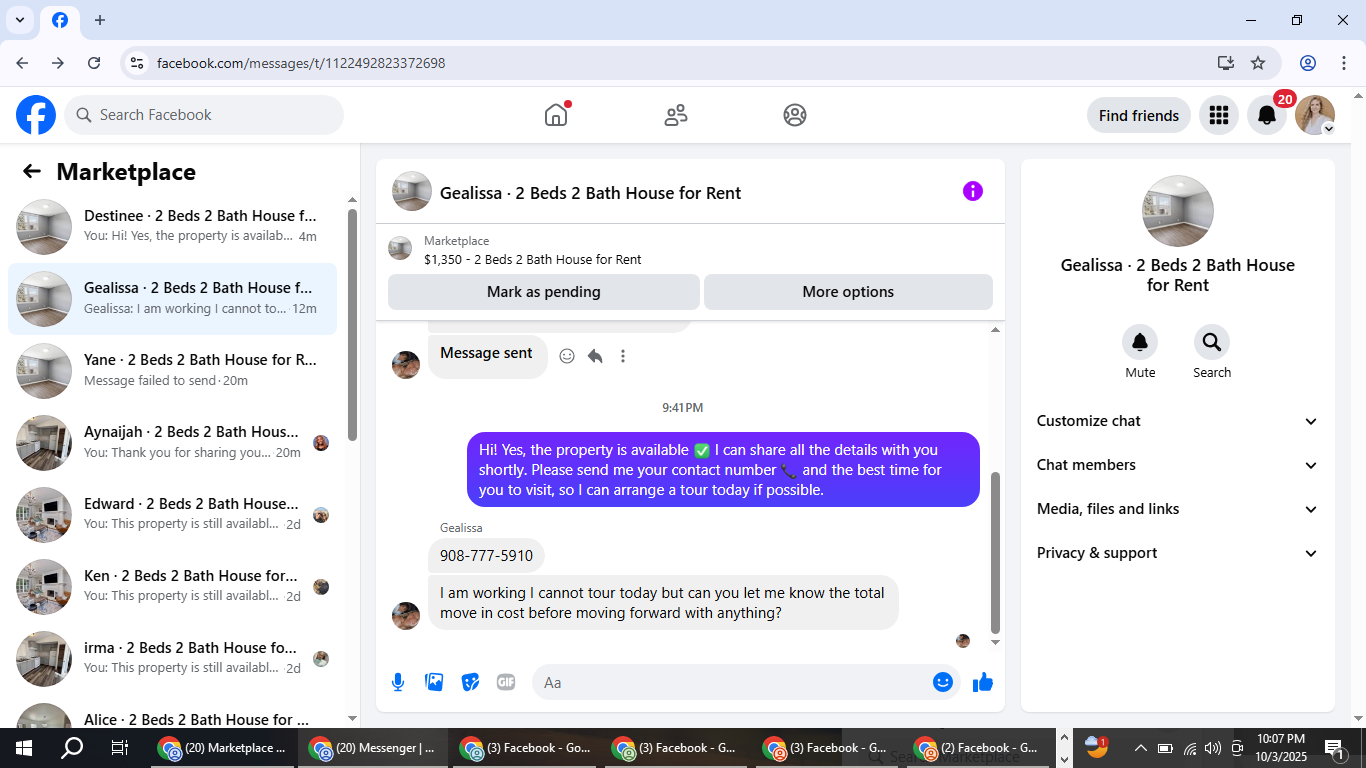Go to Home feed icon
1366x768 pixels.
556,115
